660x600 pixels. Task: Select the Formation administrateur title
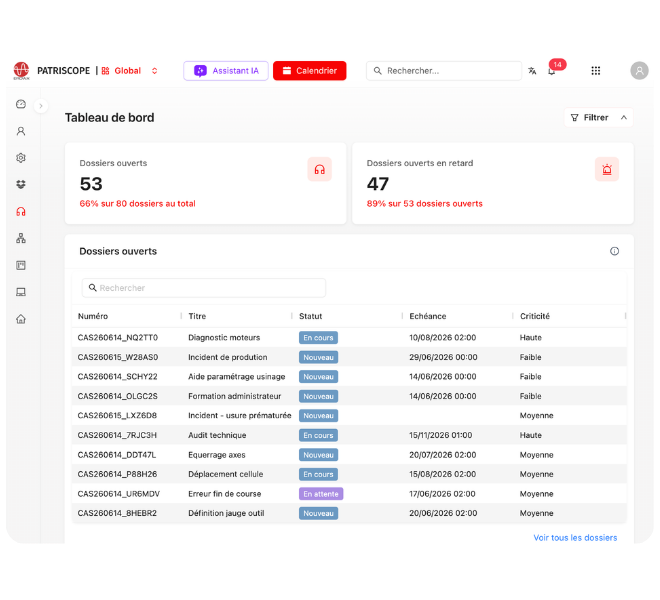coord(234,396)
